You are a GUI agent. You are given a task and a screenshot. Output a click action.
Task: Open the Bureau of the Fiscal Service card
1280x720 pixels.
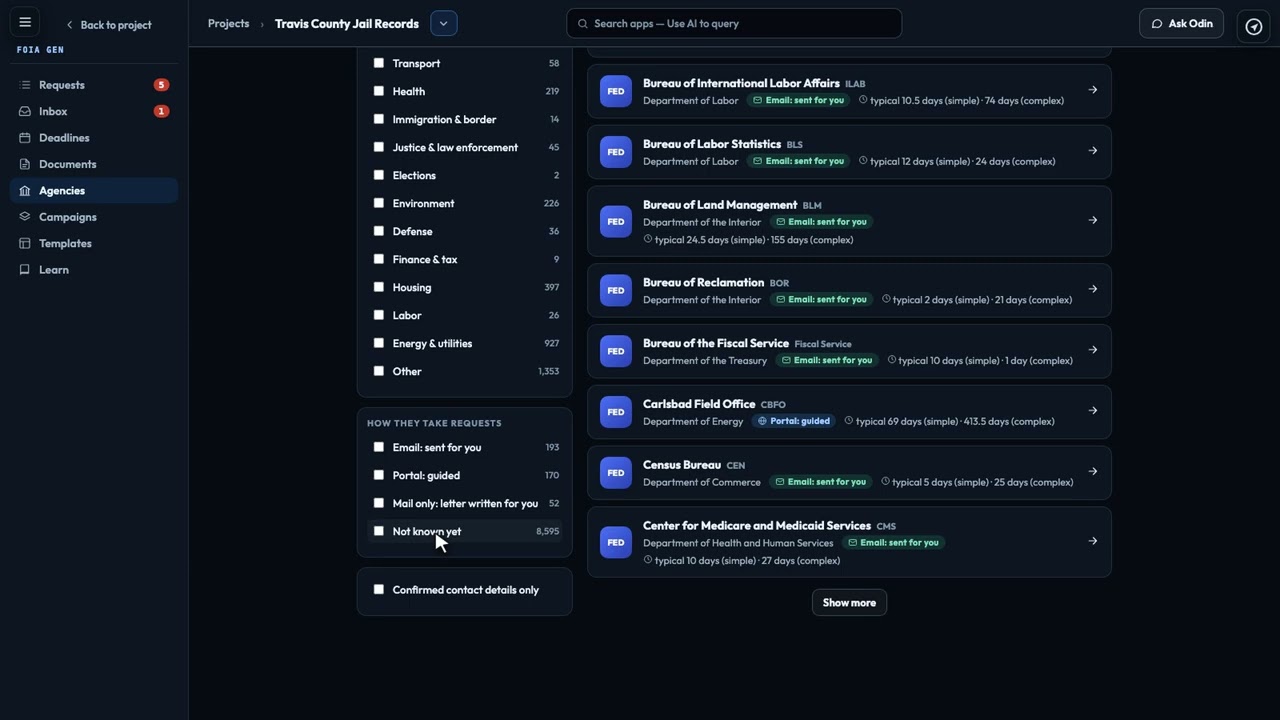(849, 351)
